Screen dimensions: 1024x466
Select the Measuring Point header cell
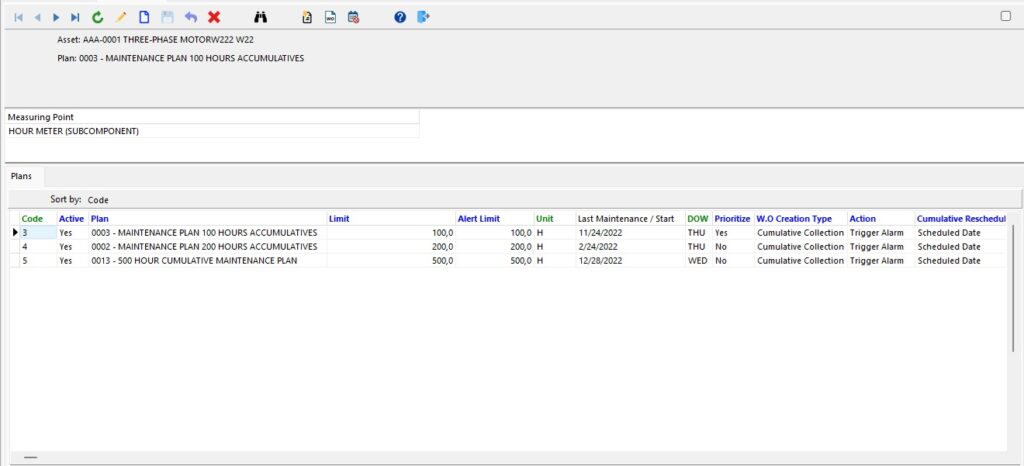[x=212, y=117]
